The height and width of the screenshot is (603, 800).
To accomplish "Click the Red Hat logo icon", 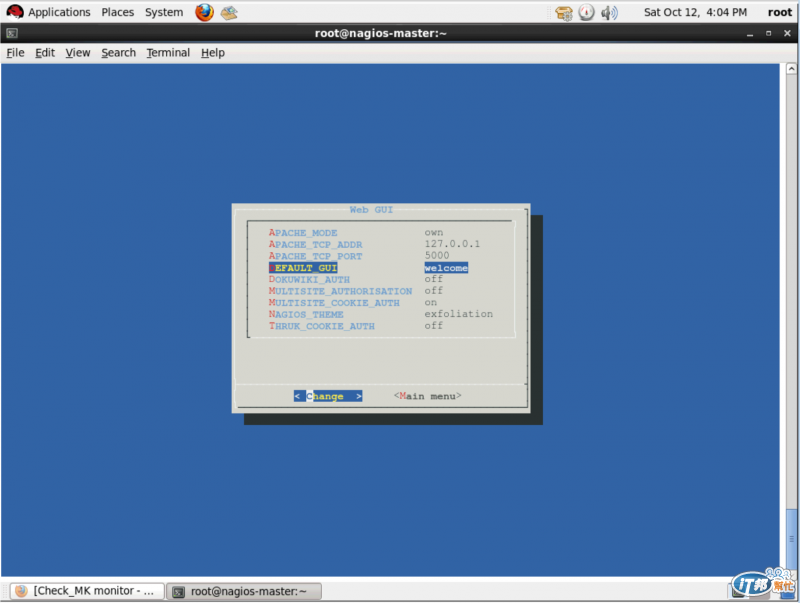I will 15,12.
